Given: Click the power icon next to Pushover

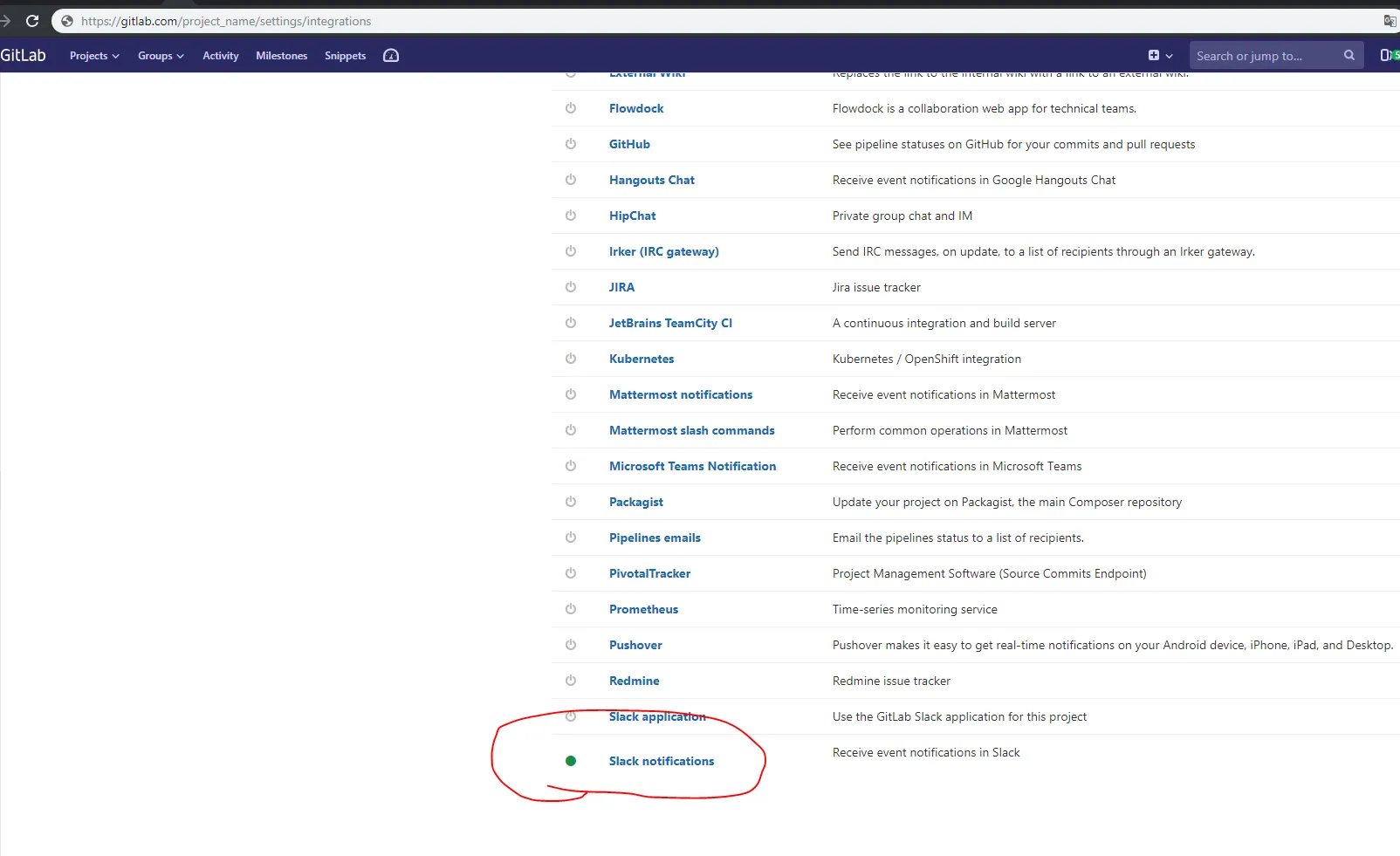Looking at the screenshot, I should (571, 645).
